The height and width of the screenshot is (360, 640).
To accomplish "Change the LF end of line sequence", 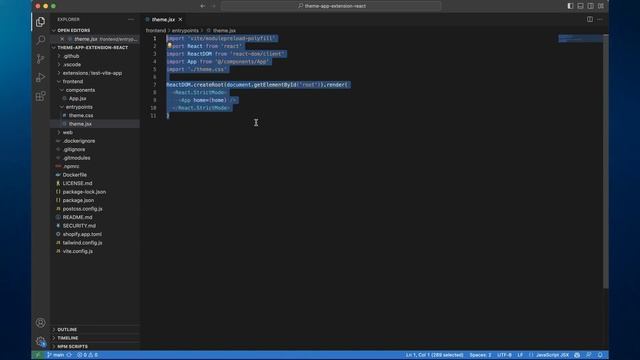I will coord(520,355).
